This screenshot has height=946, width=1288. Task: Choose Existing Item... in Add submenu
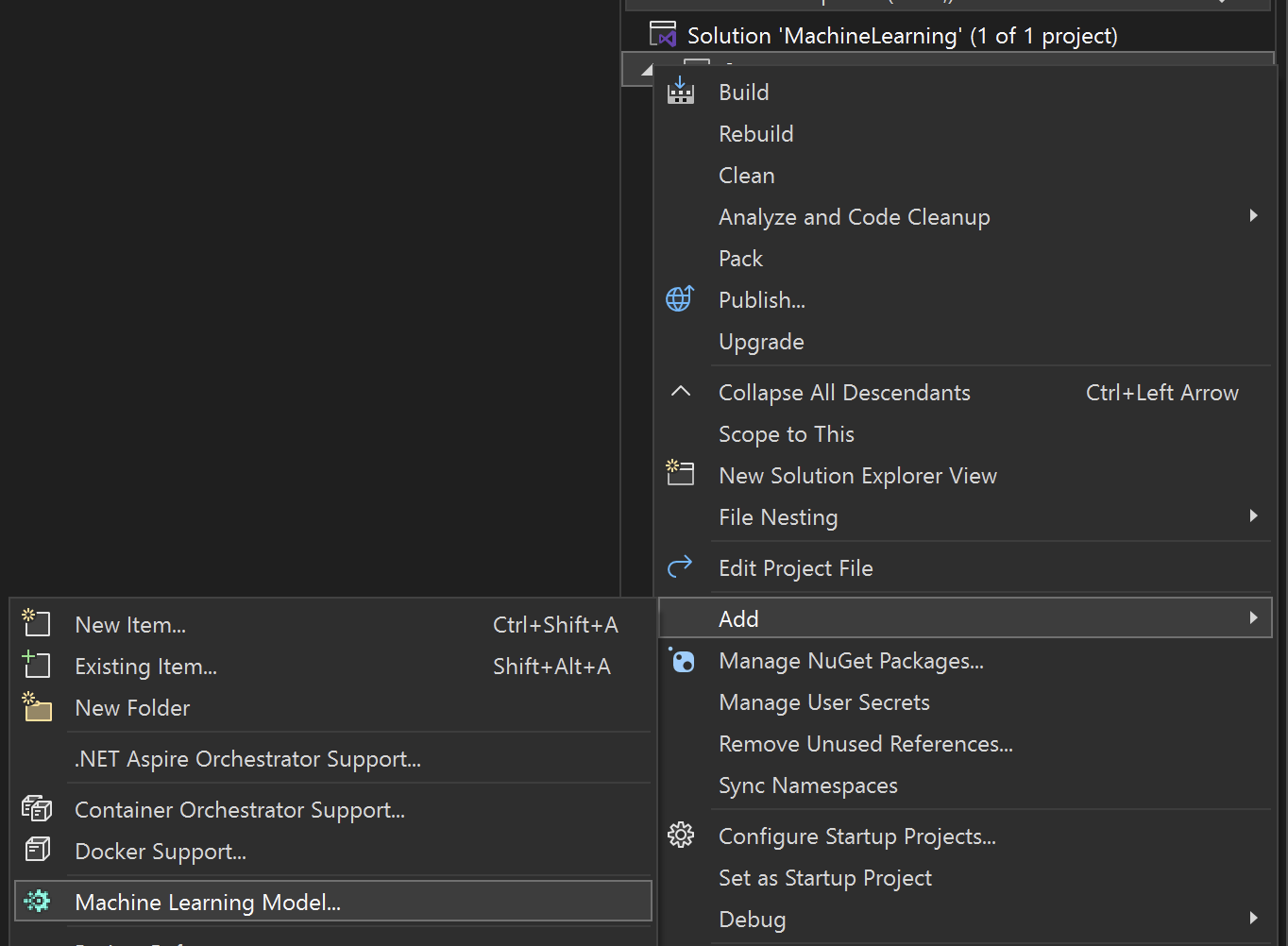[333, 667]
